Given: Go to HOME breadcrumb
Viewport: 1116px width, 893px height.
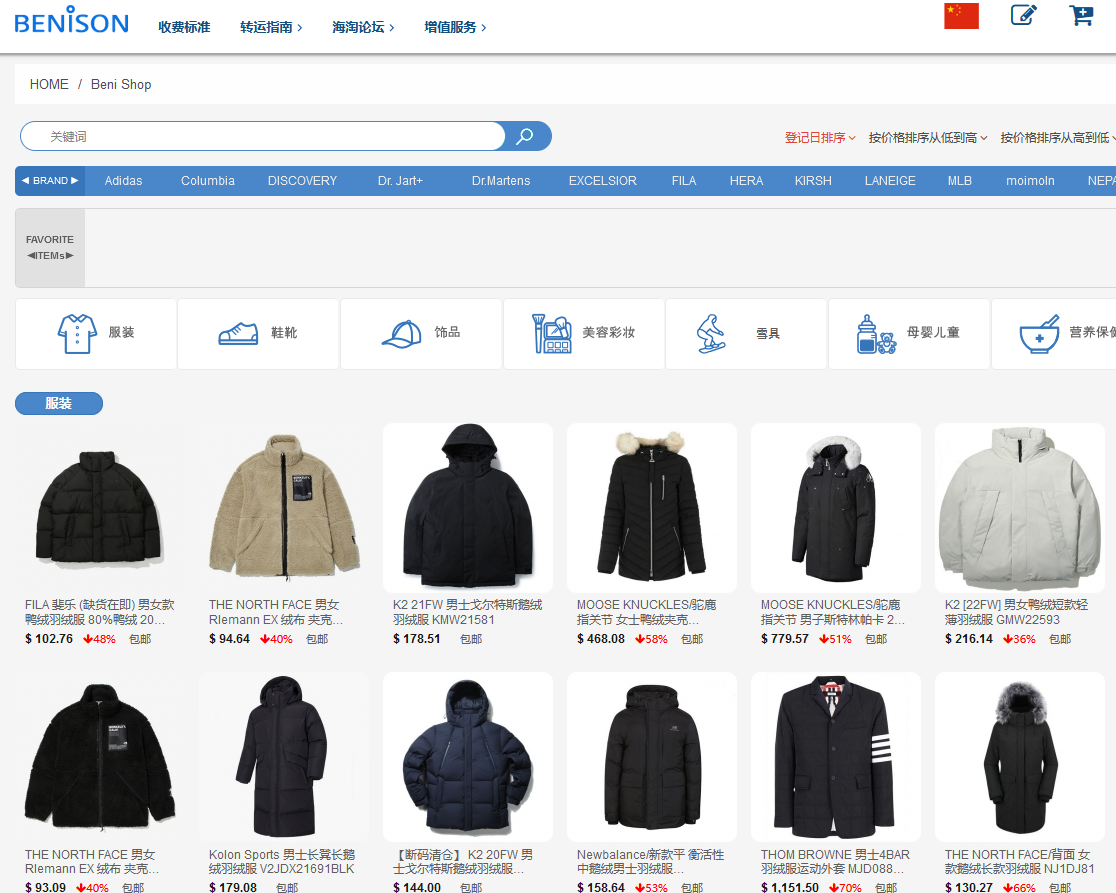Looking at the screenshot, I should point(49,84).
